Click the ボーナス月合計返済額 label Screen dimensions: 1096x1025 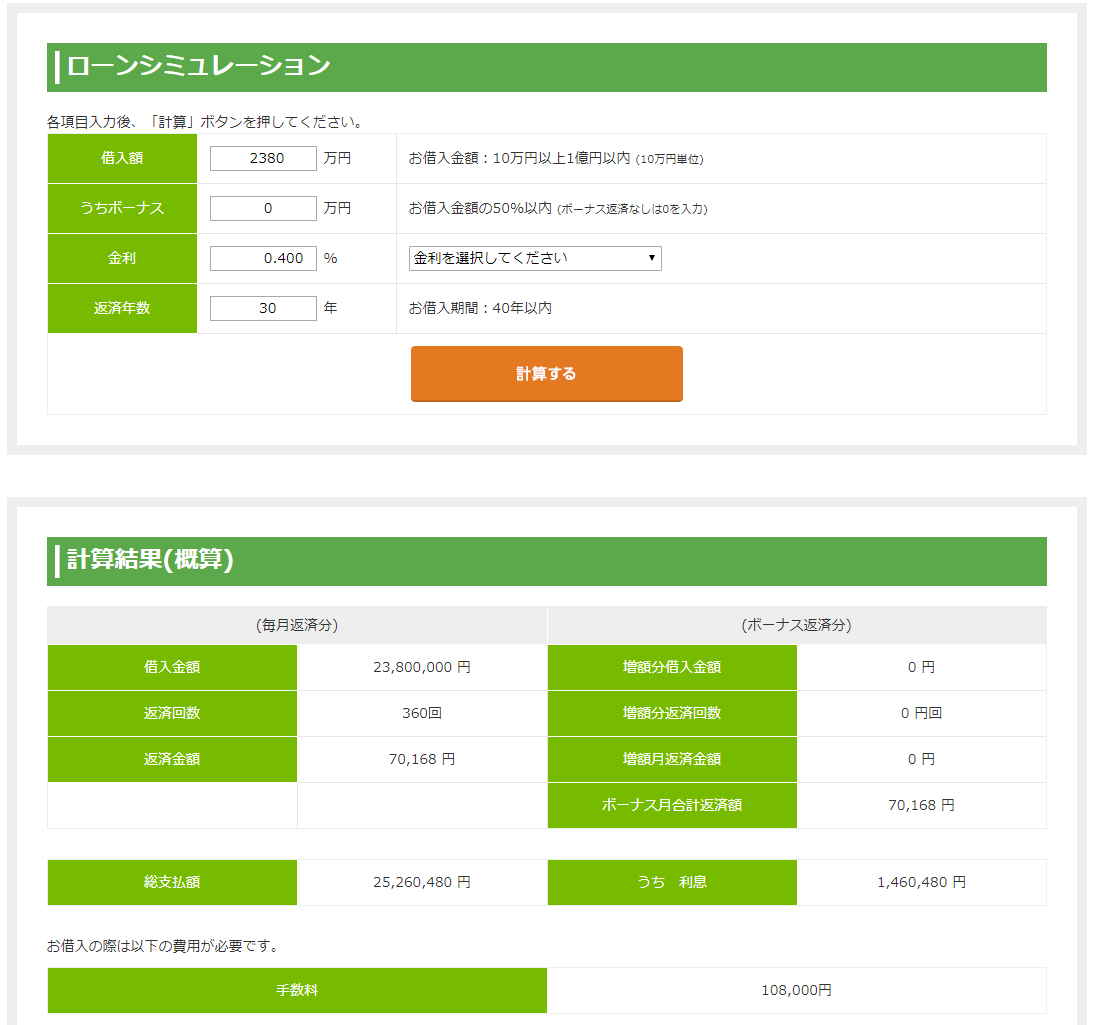(672, 805)
